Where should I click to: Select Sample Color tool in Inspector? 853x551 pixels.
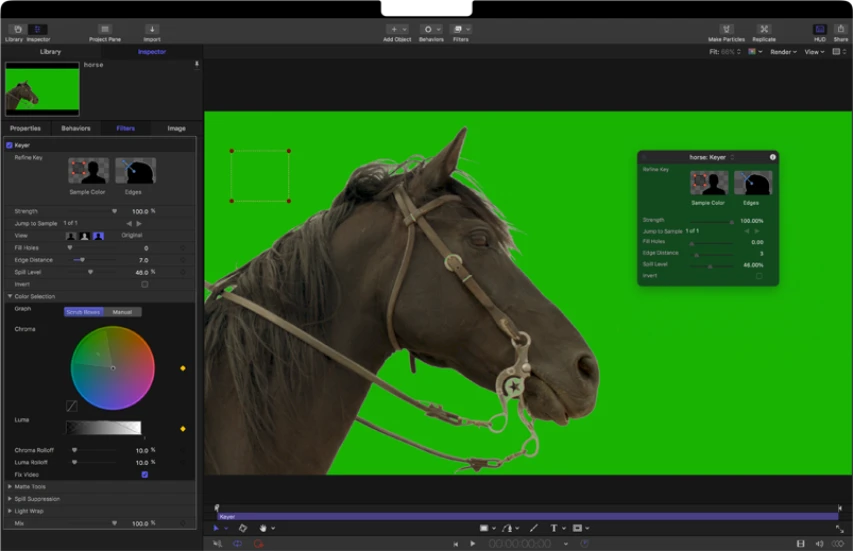coord(88,171)
